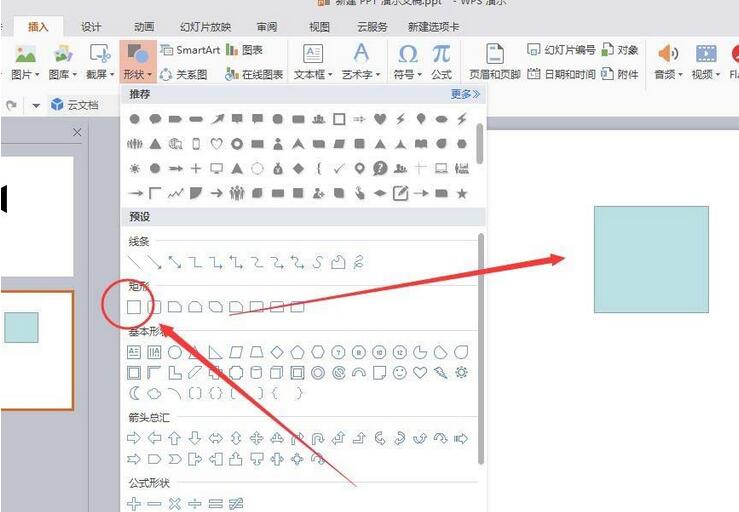This screenshot has width=739, height=512.
Task: Choose the horizontal text box shape in 基本形状
Action: (134, 352)
